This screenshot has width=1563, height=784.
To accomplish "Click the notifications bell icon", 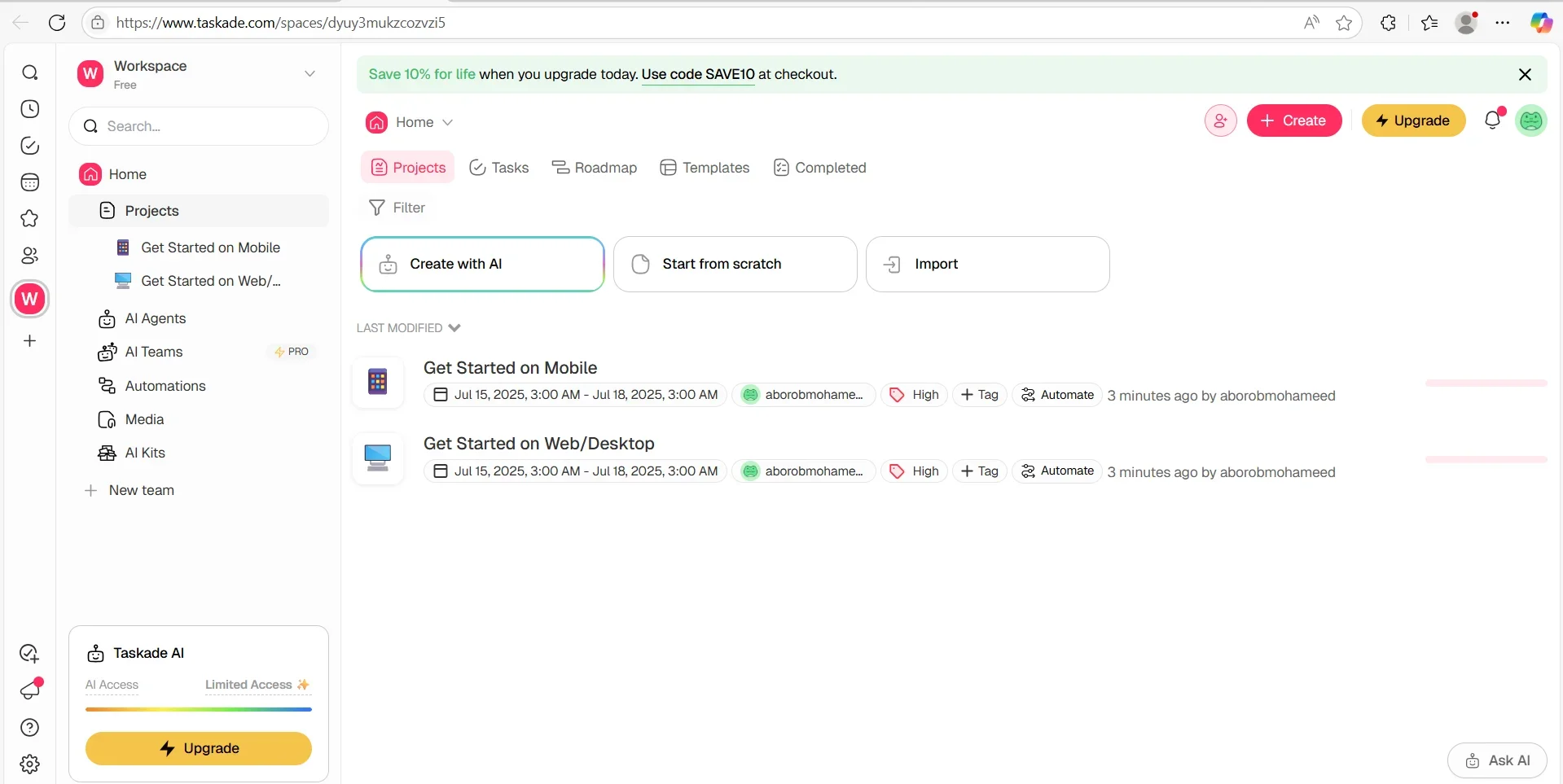I will (1492, 120).
